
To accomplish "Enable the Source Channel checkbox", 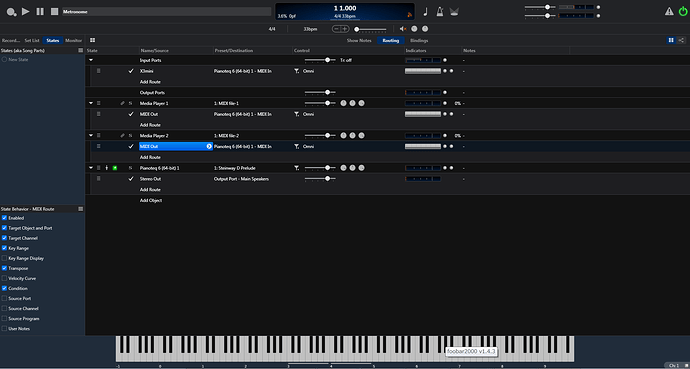I will (4, 309).
